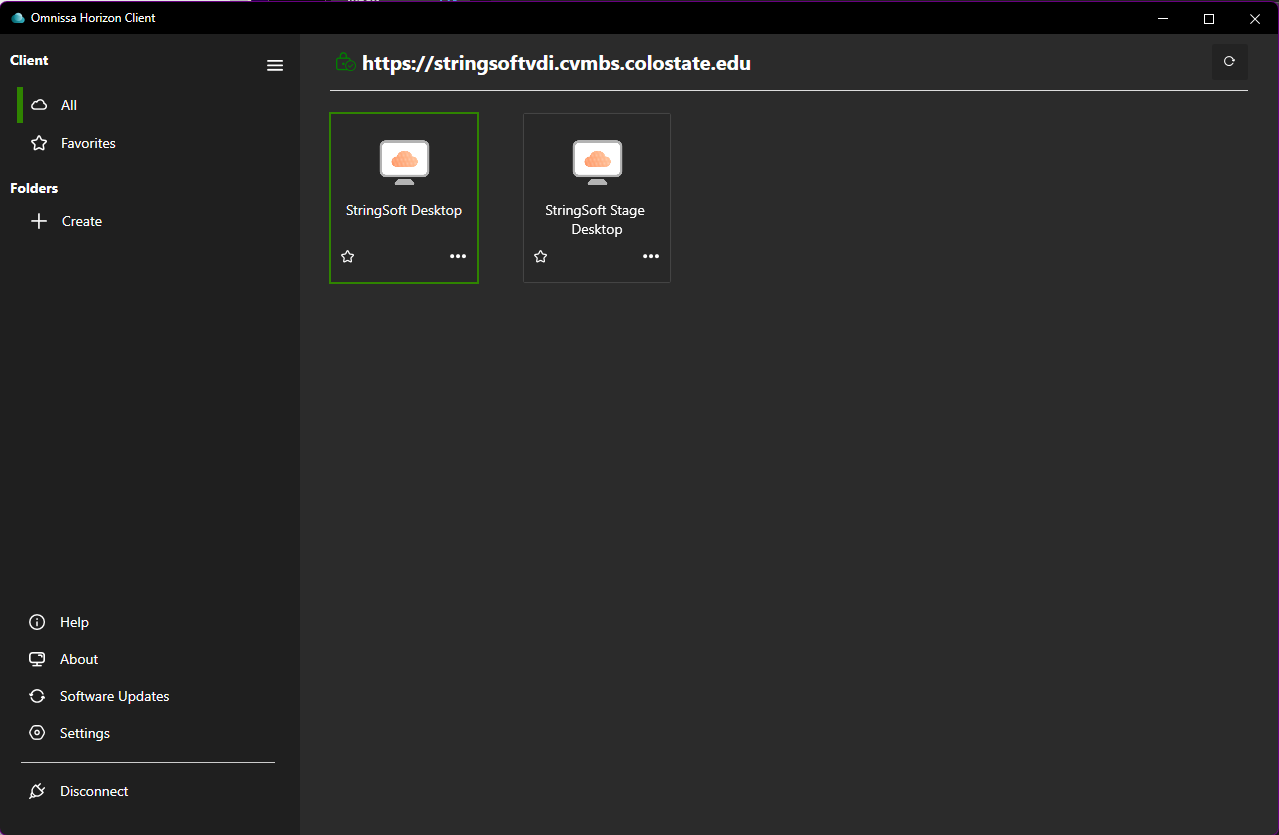1279x835 pixels.
Task: Click the StringSoft Stage Desktop label
Action: 595,220
